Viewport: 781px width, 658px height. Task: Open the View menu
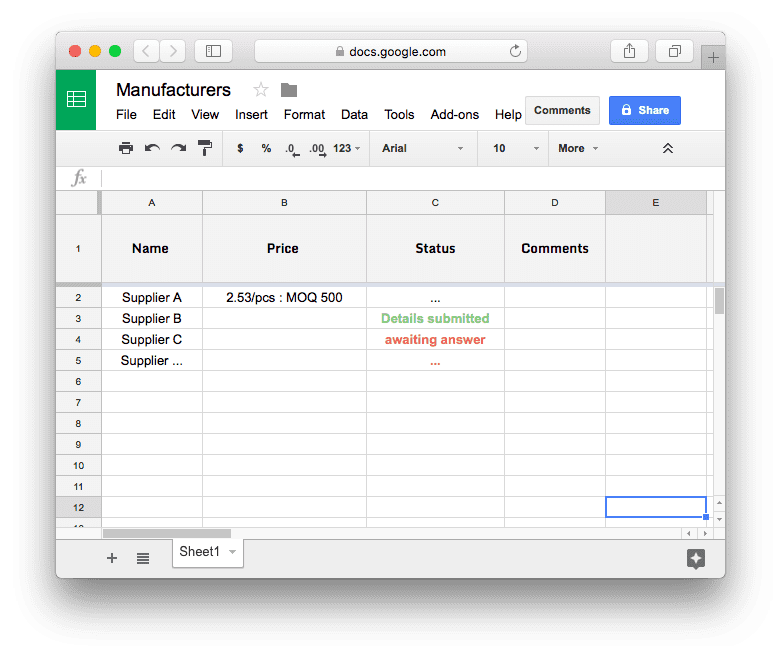205,115
